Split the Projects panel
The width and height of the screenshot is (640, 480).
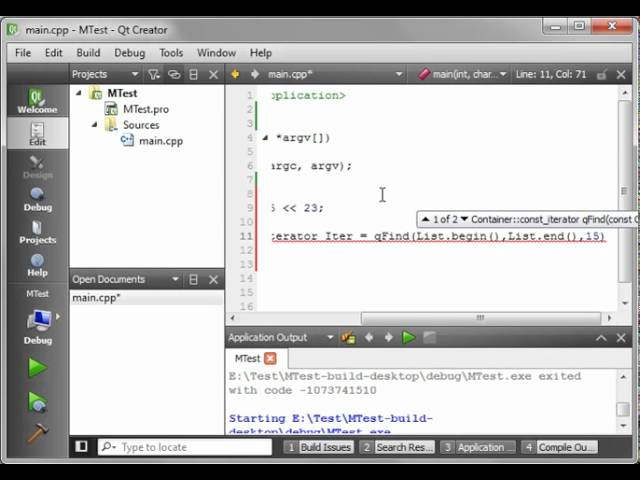(194, 74)
